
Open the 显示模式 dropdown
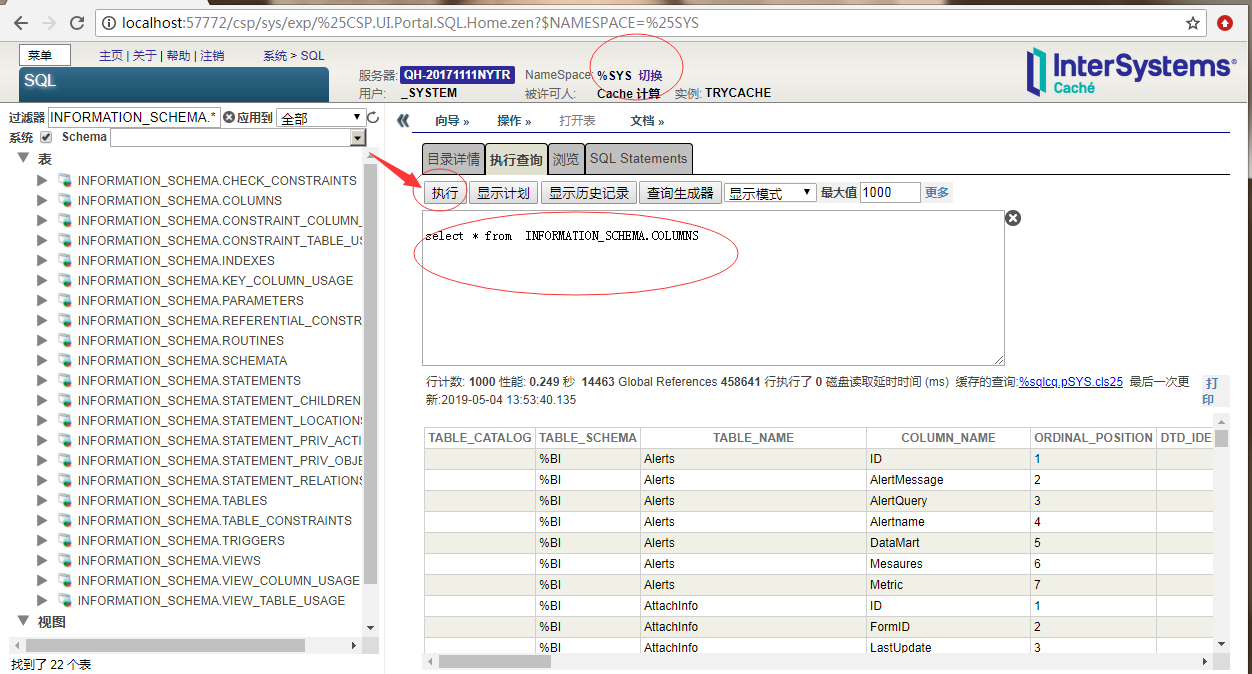771,193
